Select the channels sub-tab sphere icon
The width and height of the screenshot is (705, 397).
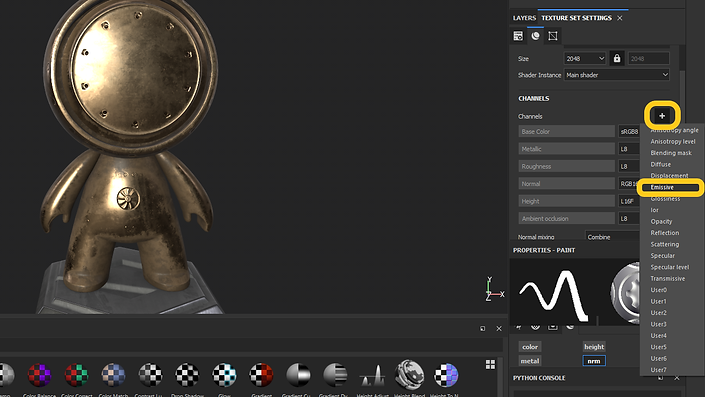tap(535, 36)
